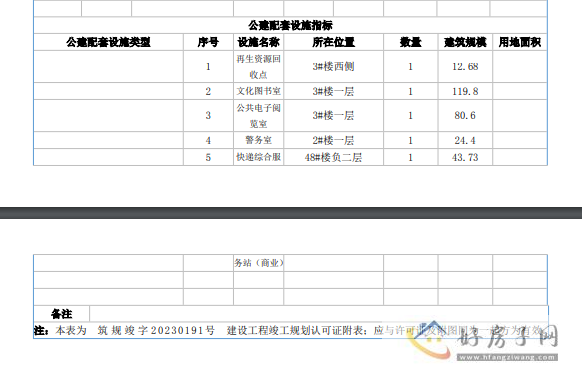Select the 务站（商业）continued cell
Screen dimensions: 582x365
[x=259, y=263]
